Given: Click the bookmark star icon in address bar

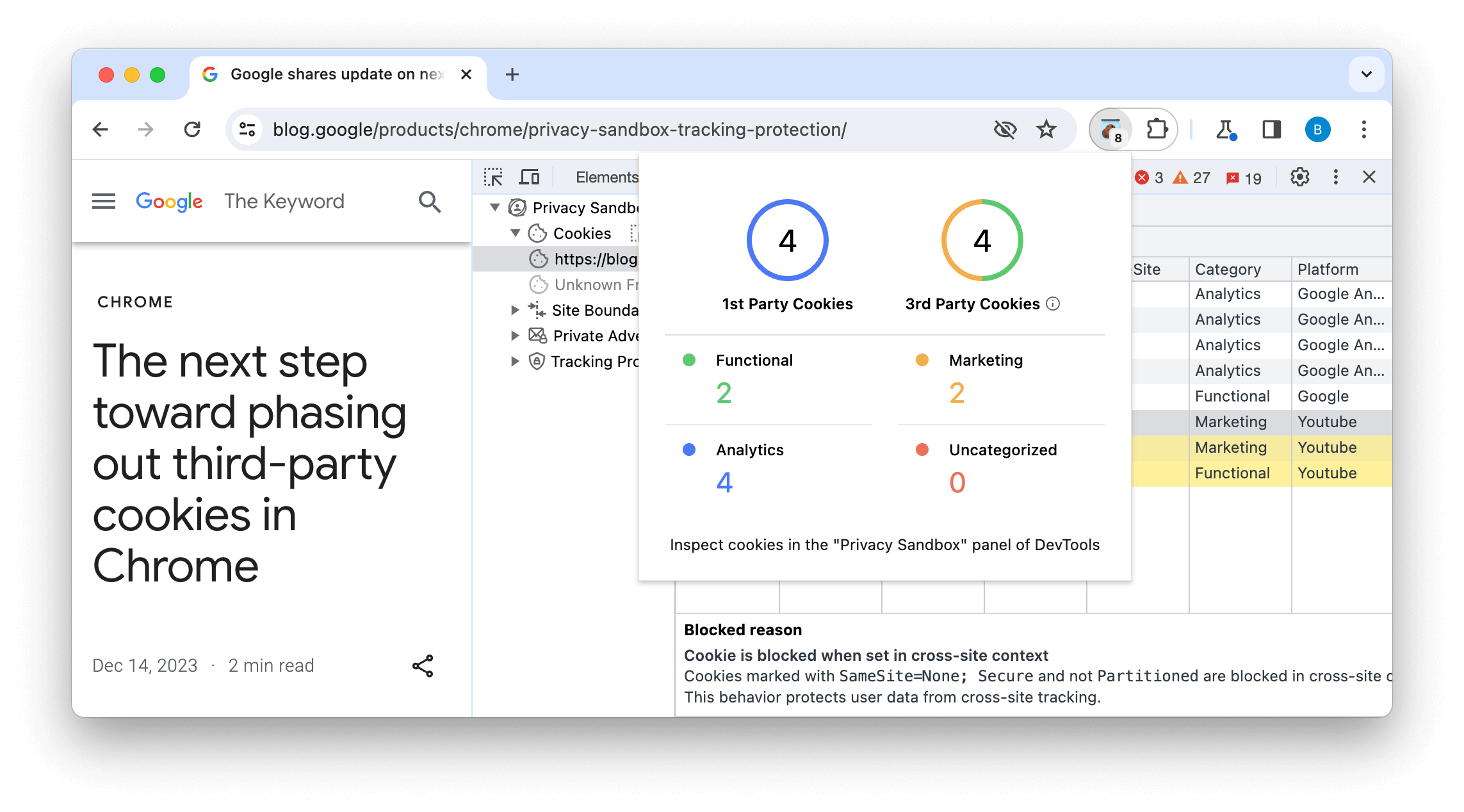Looking at the screenshot, I should click(x=1046, y=129).
